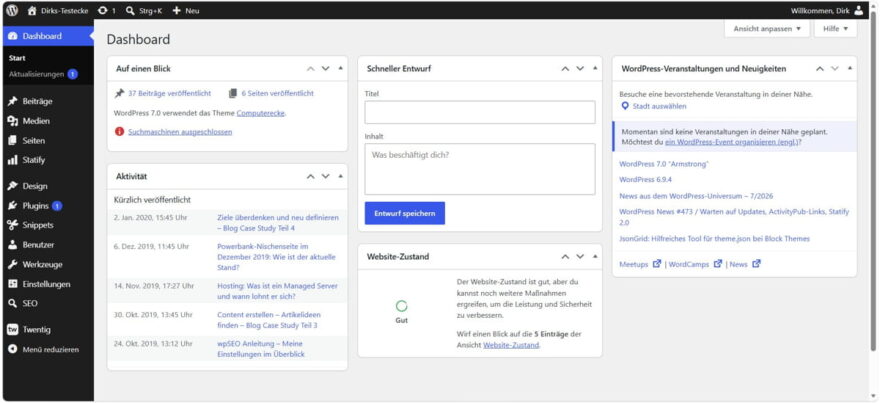Open the Strg+K search command palette

pos(144,10)
